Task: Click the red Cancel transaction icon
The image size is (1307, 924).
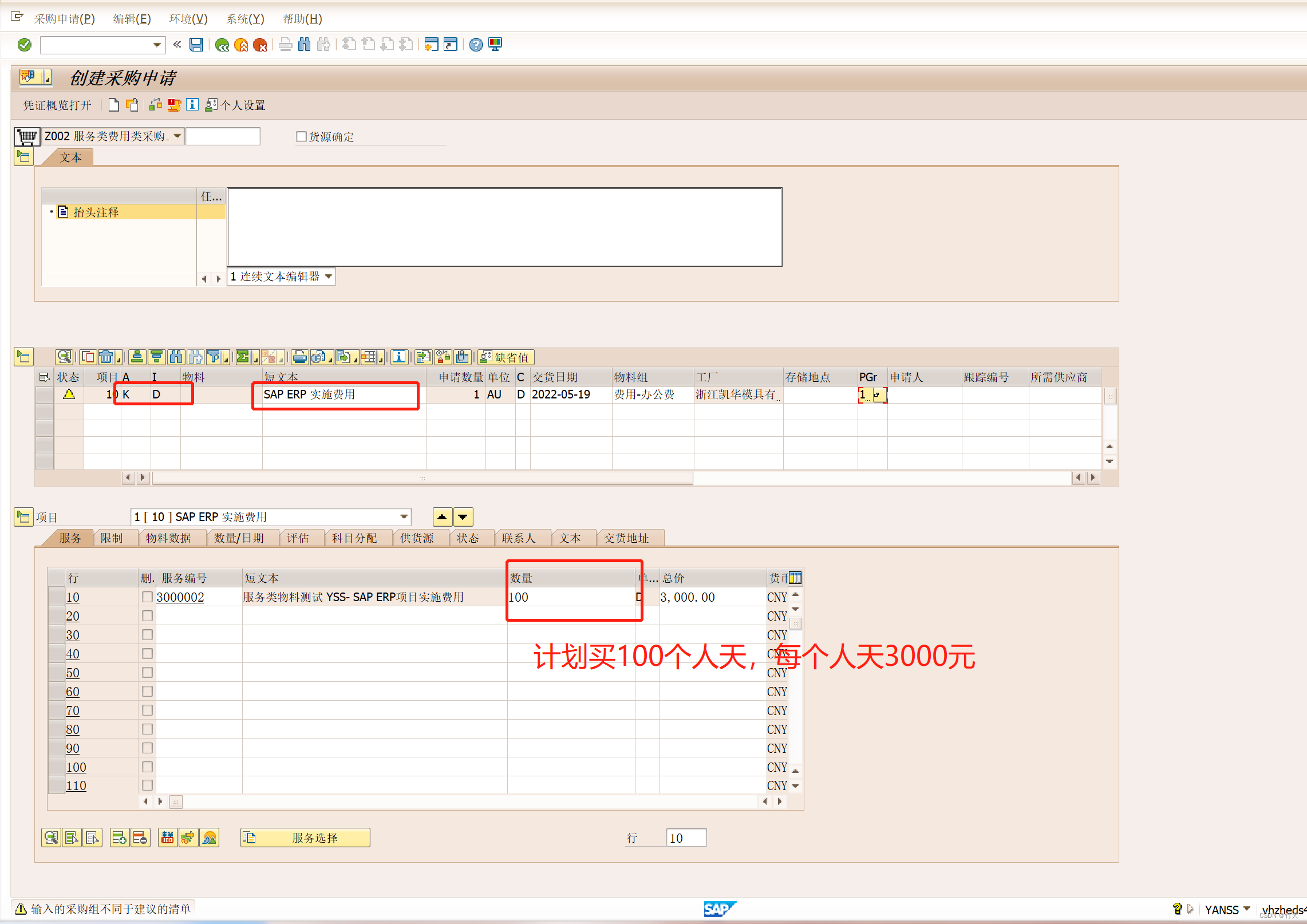Action: tap(260, 45)
